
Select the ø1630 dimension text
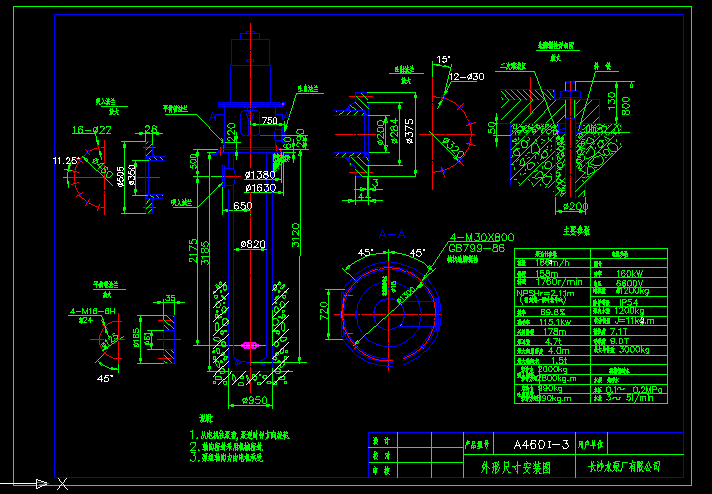point(259,187)
